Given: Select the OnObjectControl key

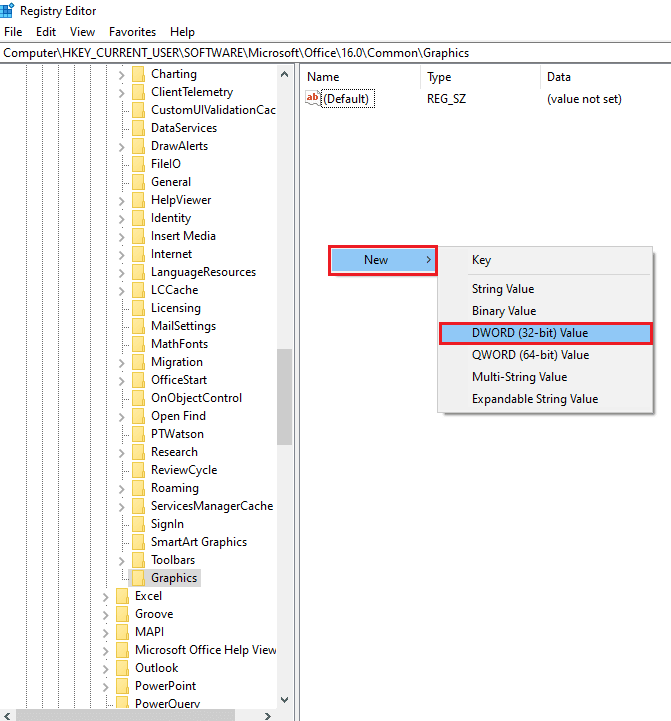Looking at the screenshot, I should click(x=196, y=398).
